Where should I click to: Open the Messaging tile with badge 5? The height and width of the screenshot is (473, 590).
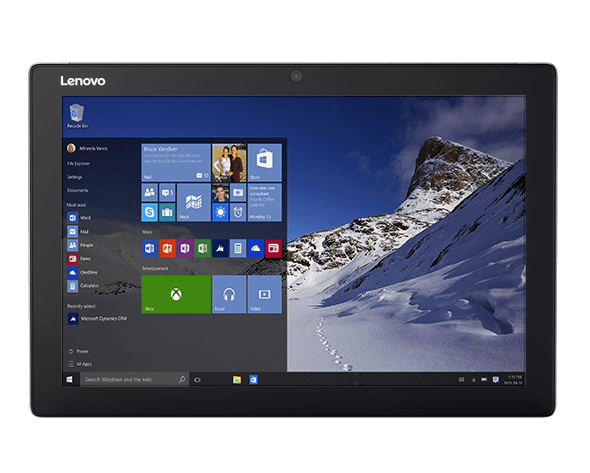pos(167,192)
